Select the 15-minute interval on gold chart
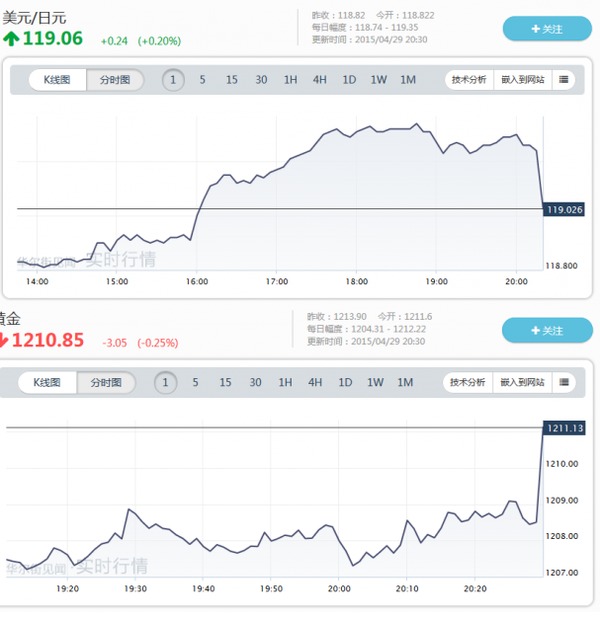The image size is (600, 619). click(x=225, y=382)
